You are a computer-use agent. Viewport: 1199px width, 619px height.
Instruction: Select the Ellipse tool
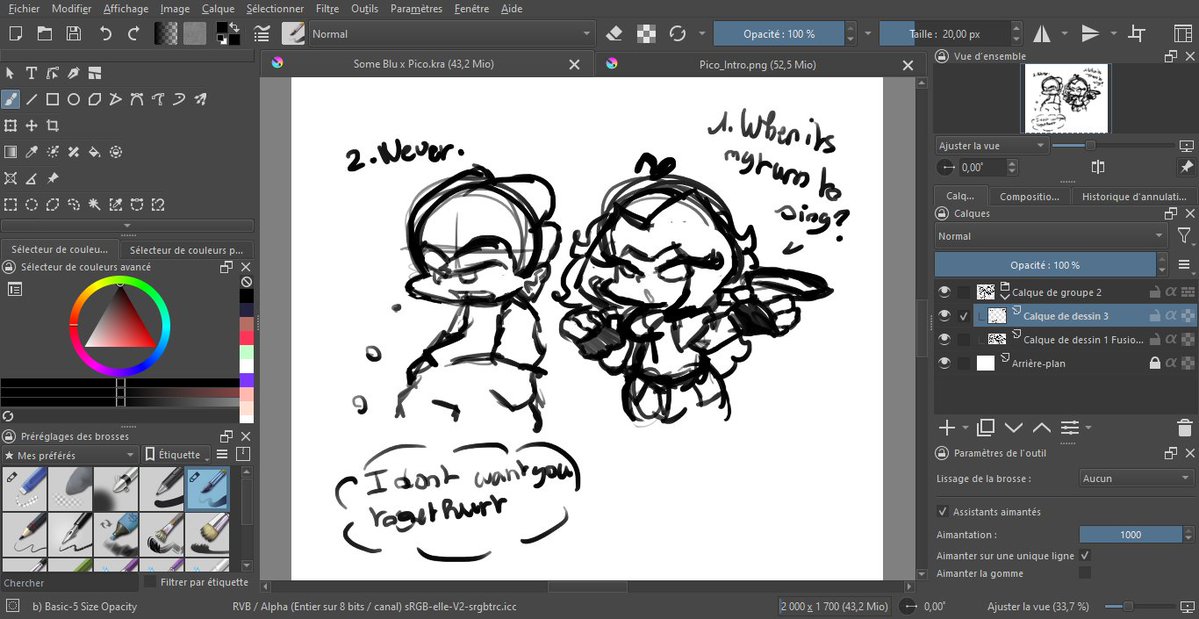point(73,99)
